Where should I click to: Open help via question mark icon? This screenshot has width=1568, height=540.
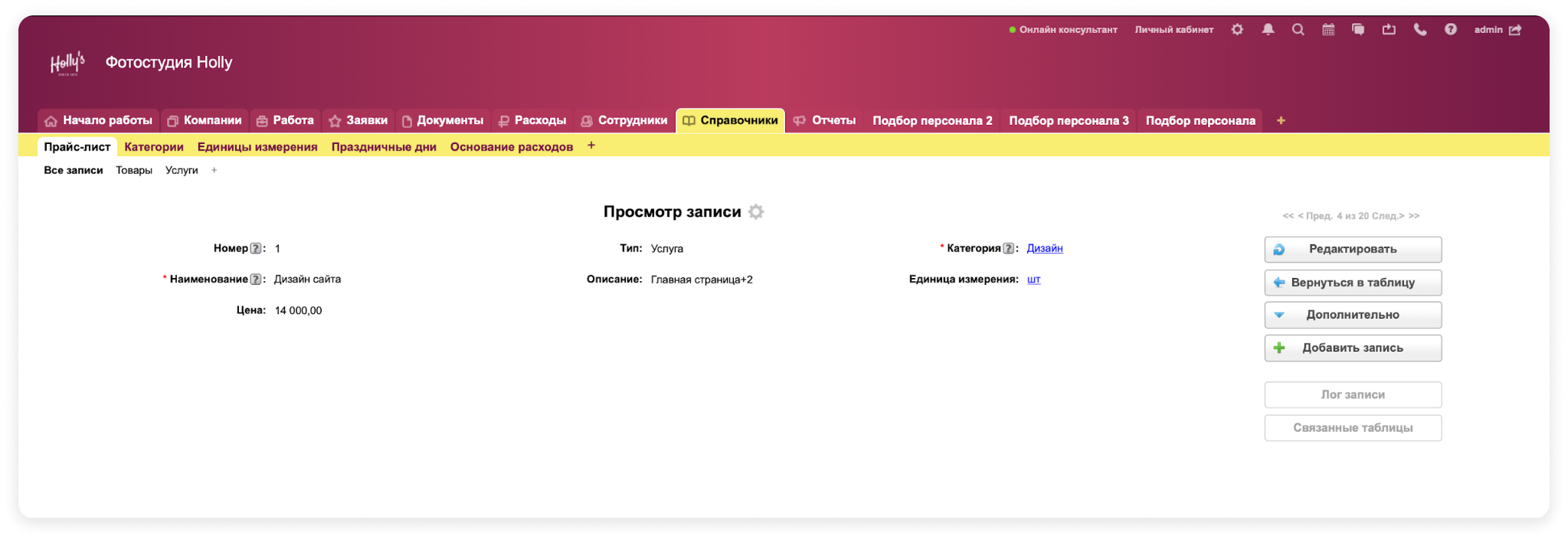[1450, 30]
